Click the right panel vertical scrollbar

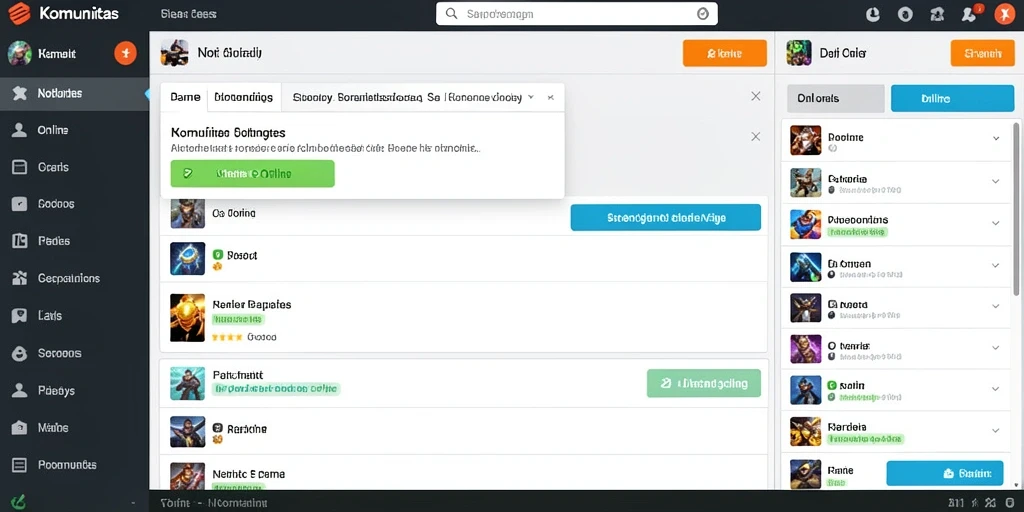pyautogui.click(x=1016, y=209)
